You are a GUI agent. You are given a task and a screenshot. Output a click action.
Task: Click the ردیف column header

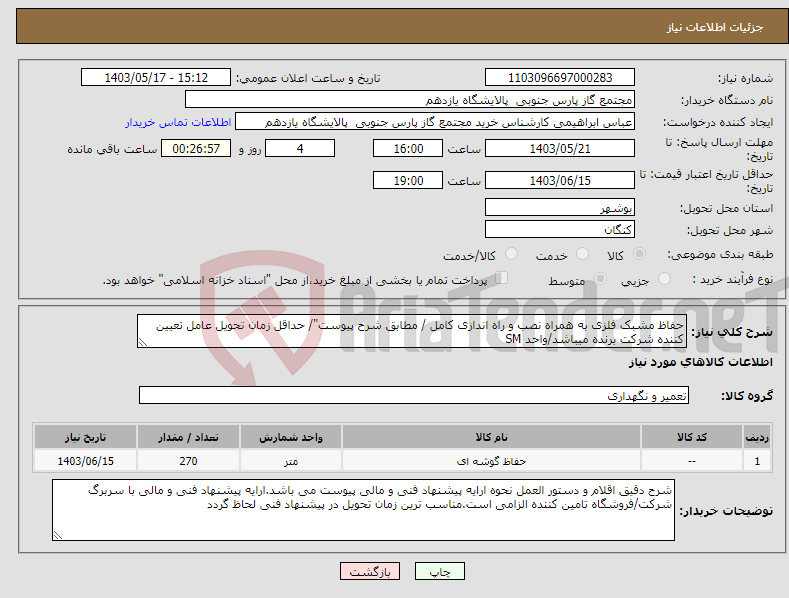point(757,437)
